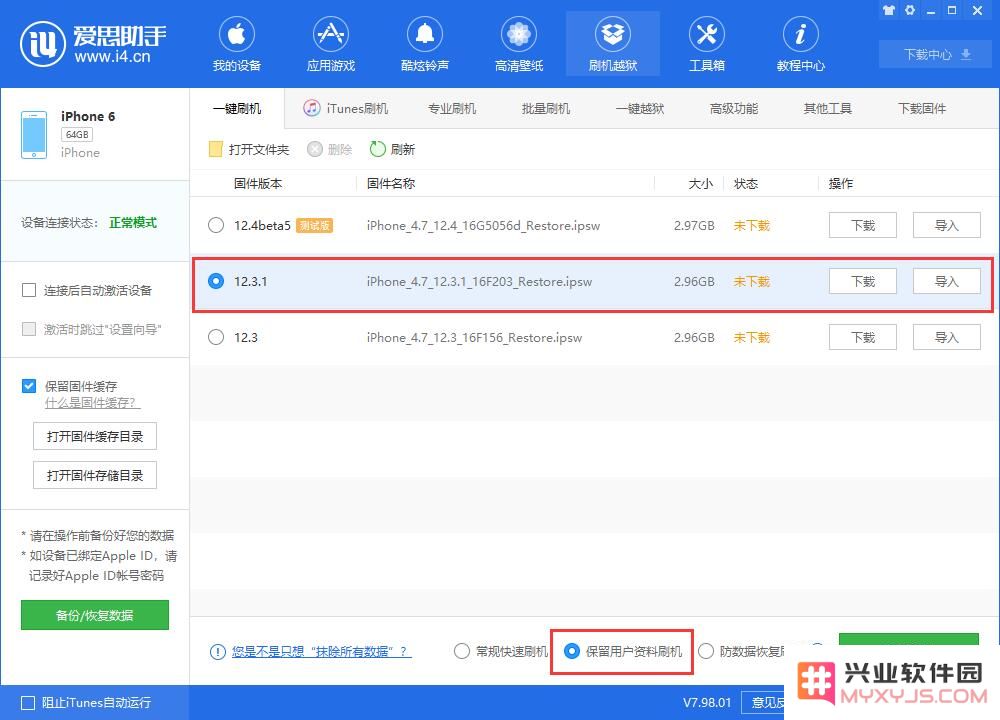Switch to 专业刷机 tab
This screenshot has height=720, width=1000.
[x=452, y=108]
